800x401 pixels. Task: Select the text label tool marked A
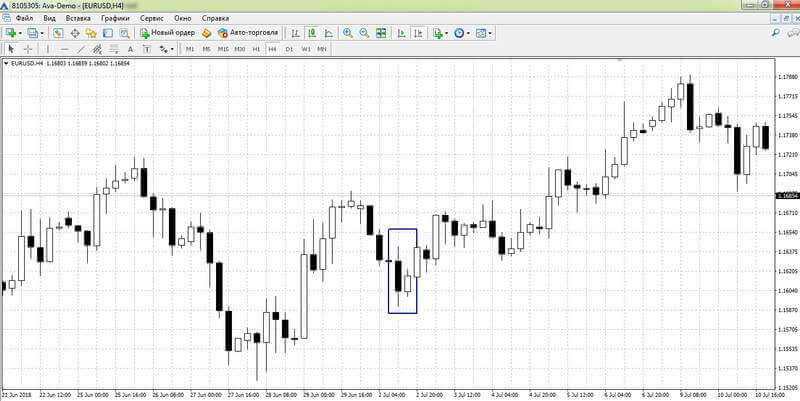[131, 49]
